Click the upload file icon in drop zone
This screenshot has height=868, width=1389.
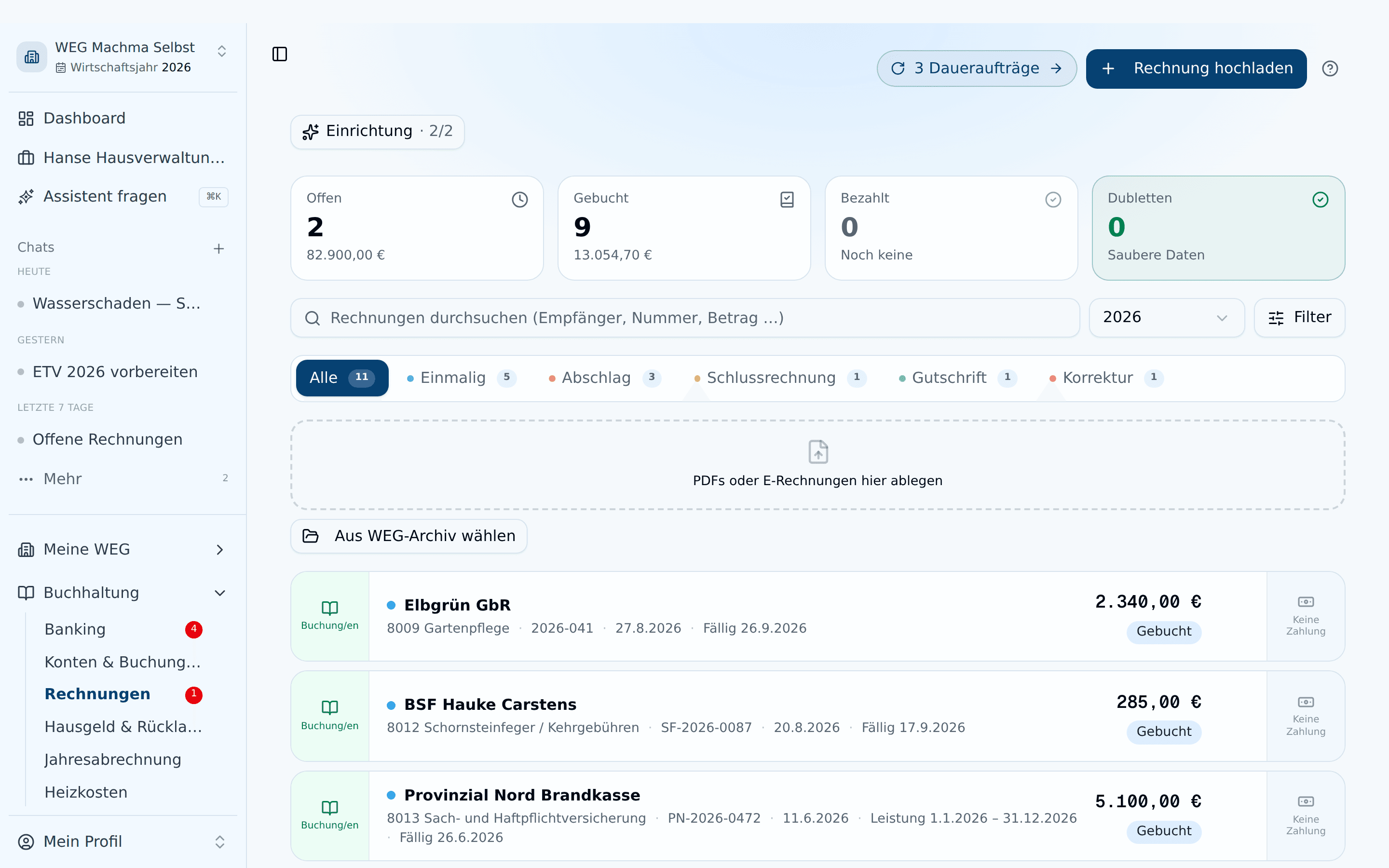click(818, 452)
